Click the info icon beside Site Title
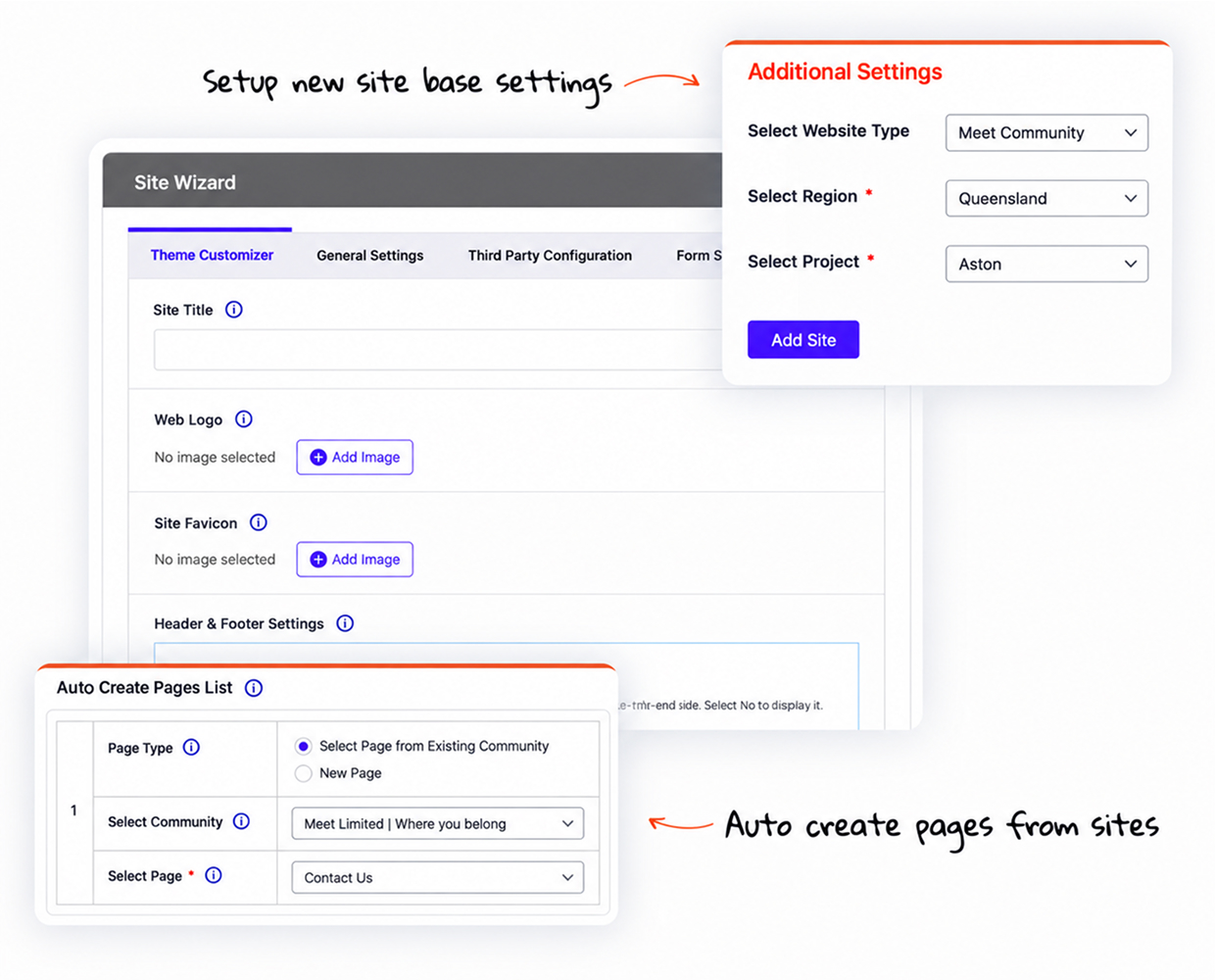This screenshot has width=1215, height=980. 234,310
